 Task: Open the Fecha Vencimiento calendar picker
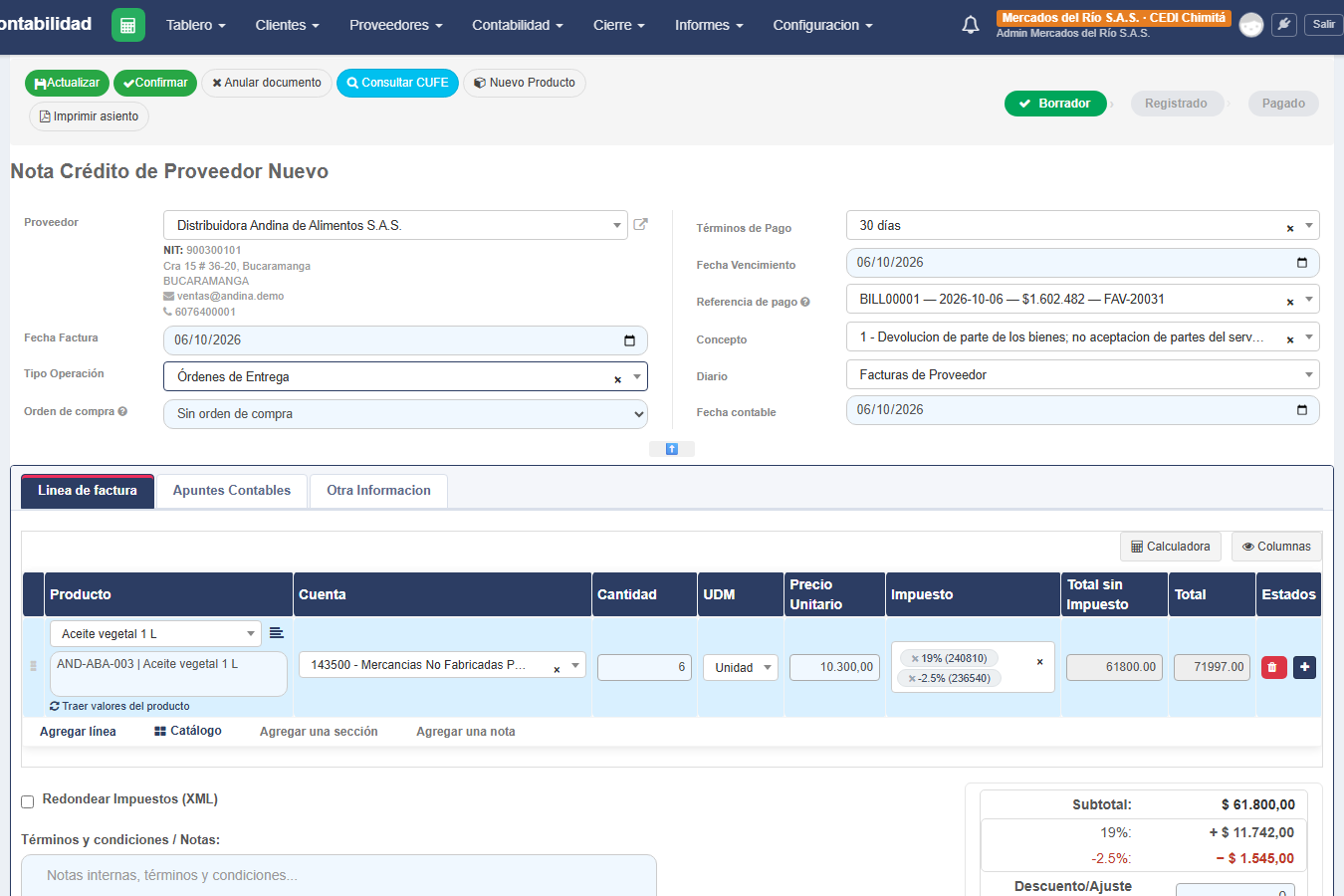[1301, 263]
